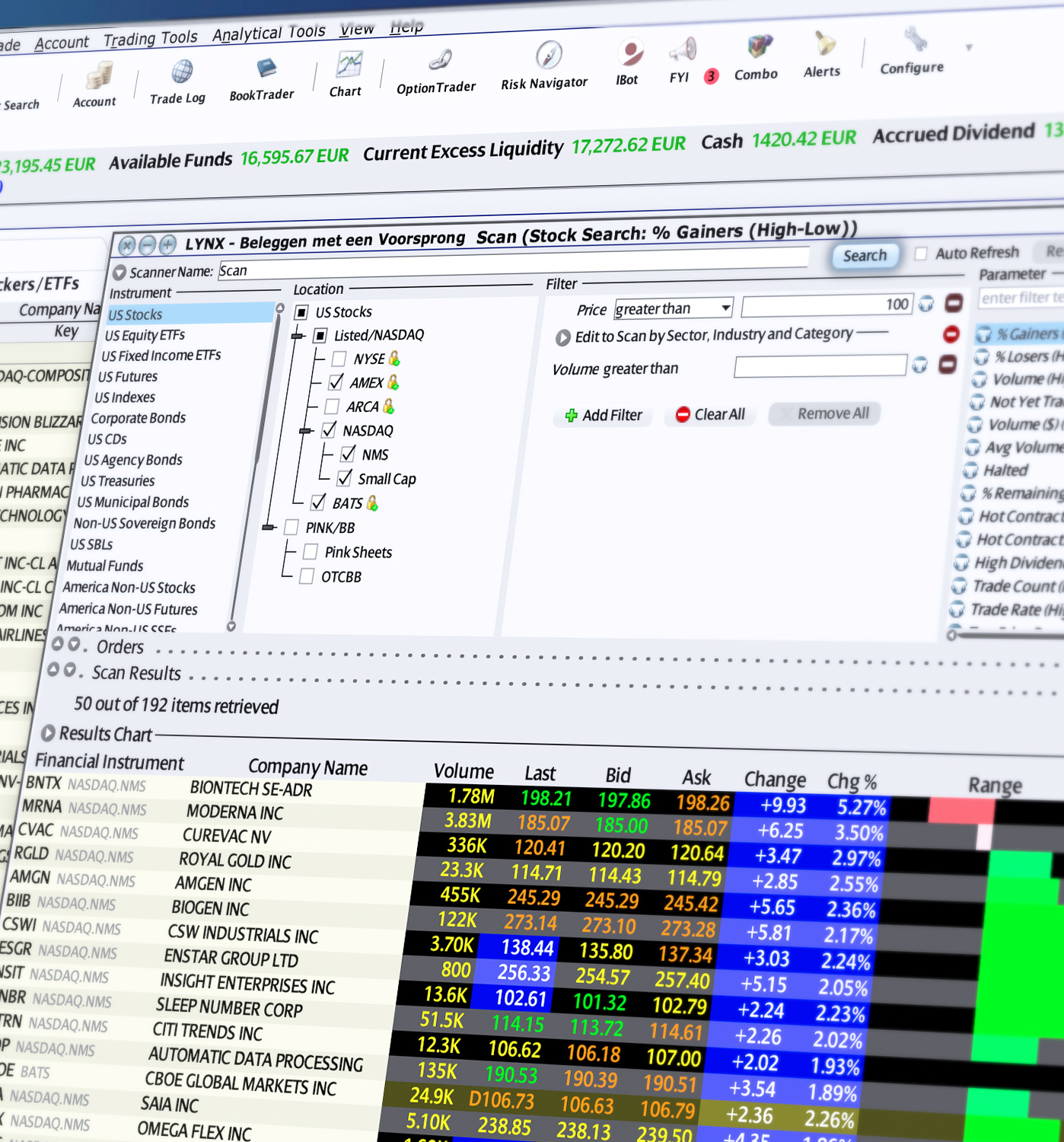This screenshot has width=1064, height=1142.
Task: Select the High Dividend parameter
Action: coord(1010,563)
